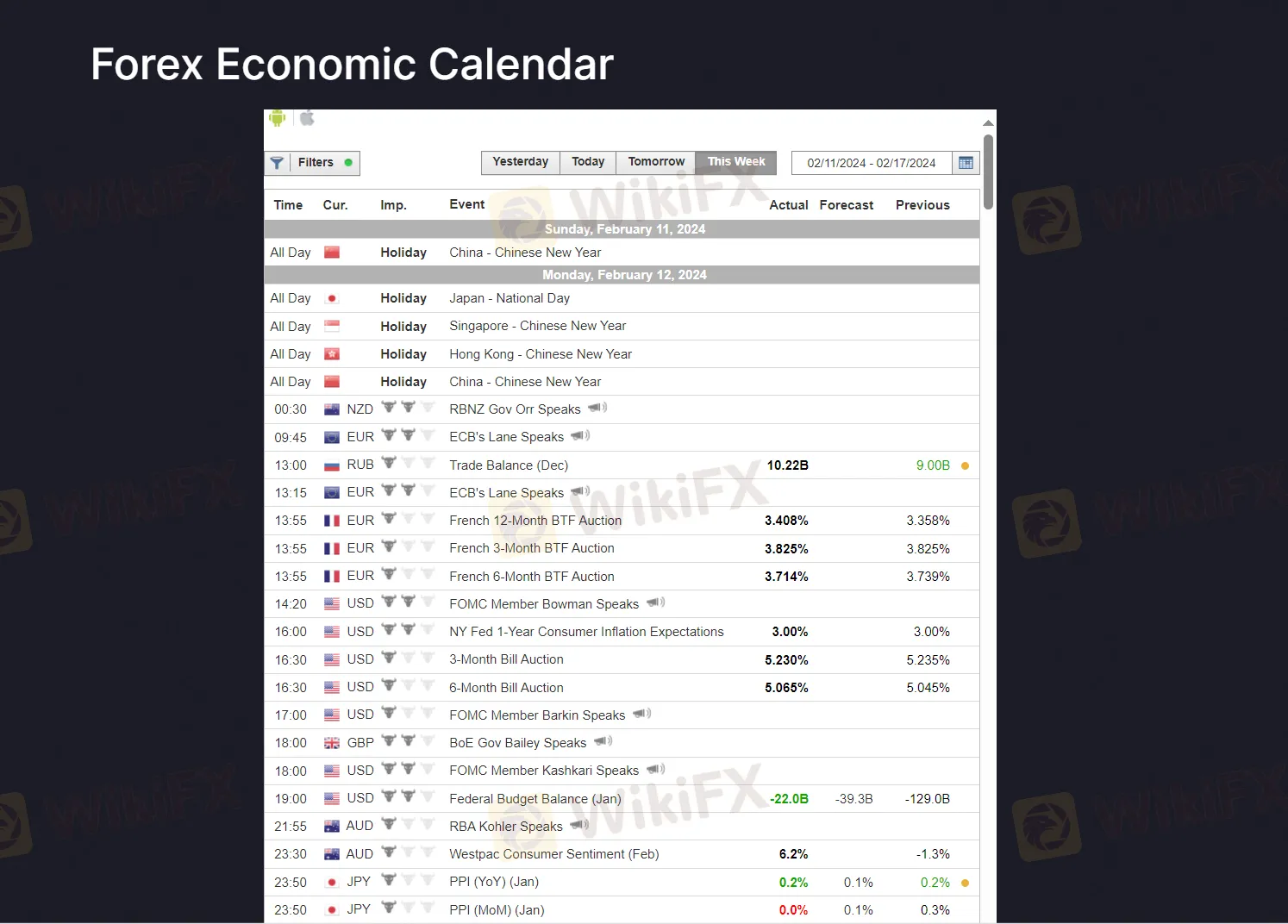Click the funnel icon in Filters
This screenshot has width=1288, height=924.
pos(277,163)
